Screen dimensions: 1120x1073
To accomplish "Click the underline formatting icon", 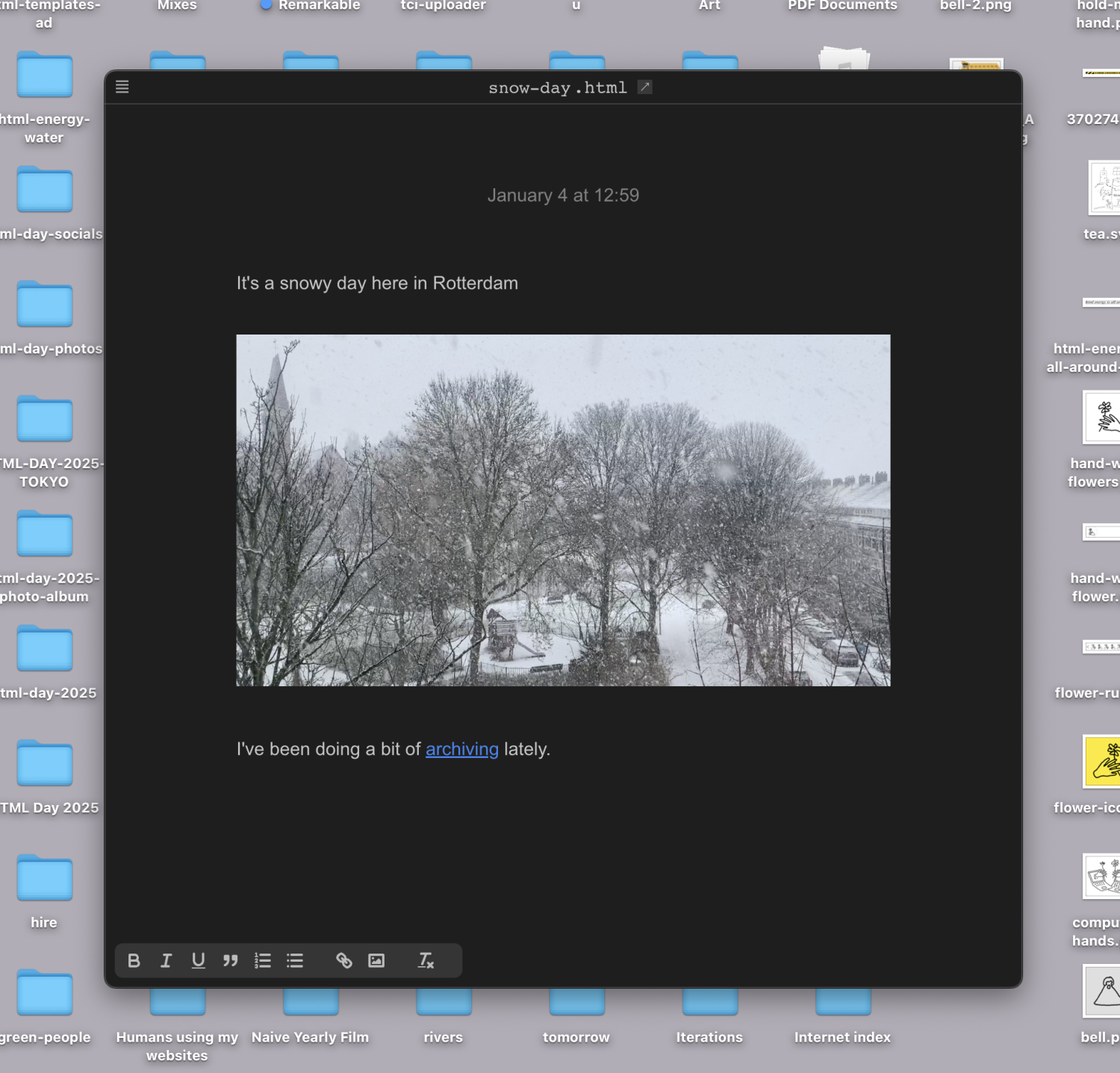I will point(198,960).
